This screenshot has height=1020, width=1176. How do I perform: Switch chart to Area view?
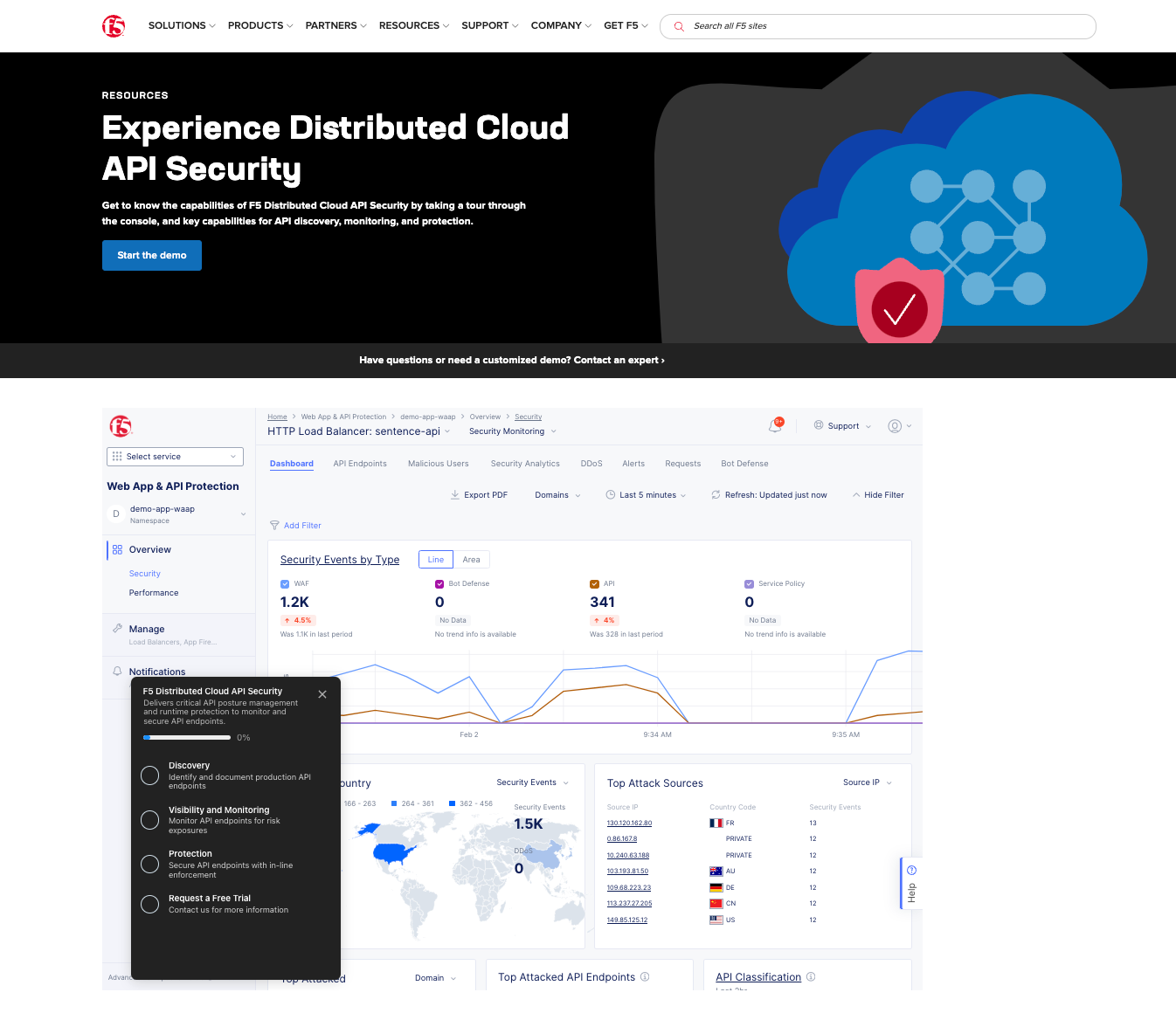(x=471, y=560)
